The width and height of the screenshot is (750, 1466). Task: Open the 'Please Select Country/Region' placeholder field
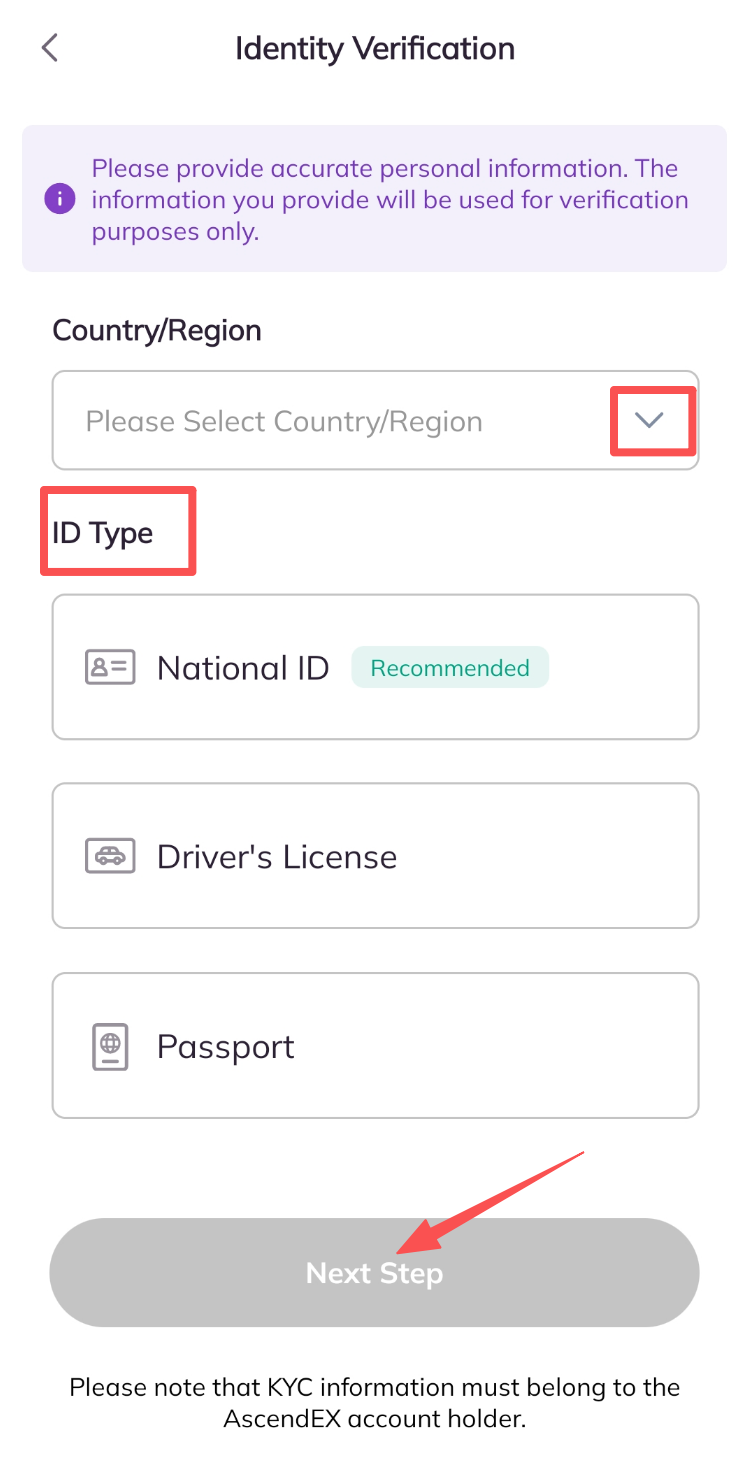coord(284,421)
